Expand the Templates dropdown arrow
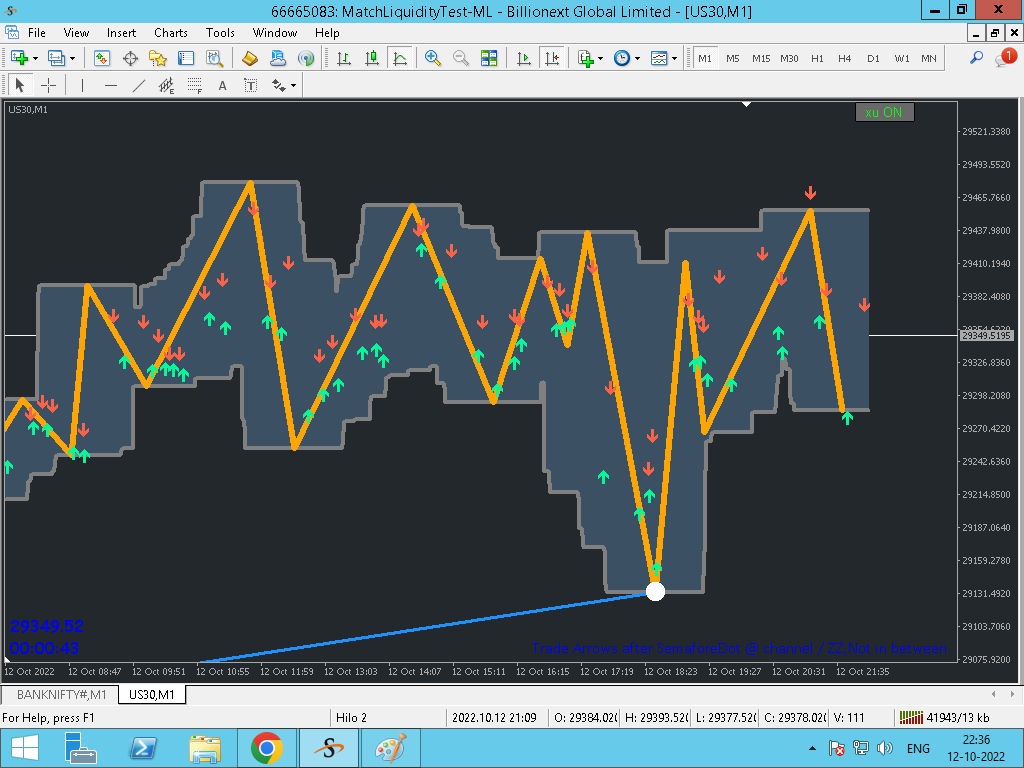 (675, 58)
